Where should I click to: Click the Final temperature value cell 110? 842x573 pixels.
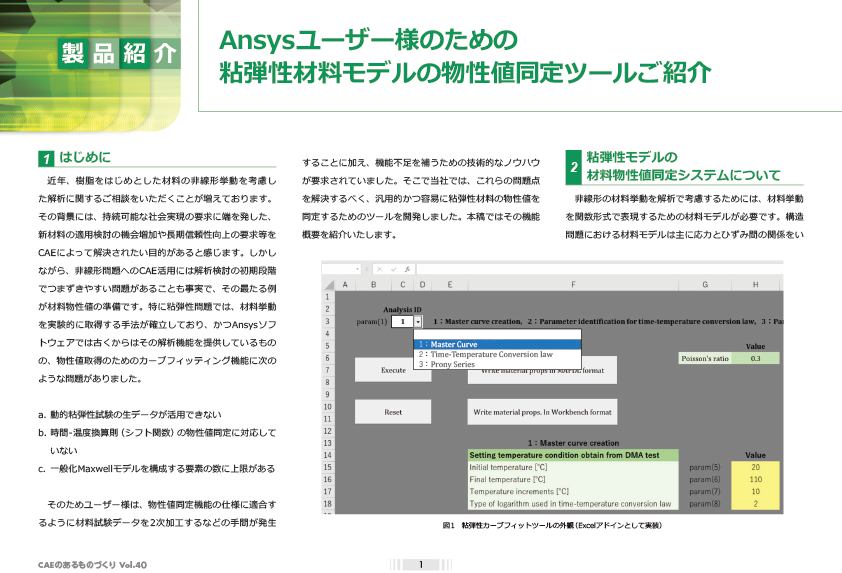click(756, 479)
